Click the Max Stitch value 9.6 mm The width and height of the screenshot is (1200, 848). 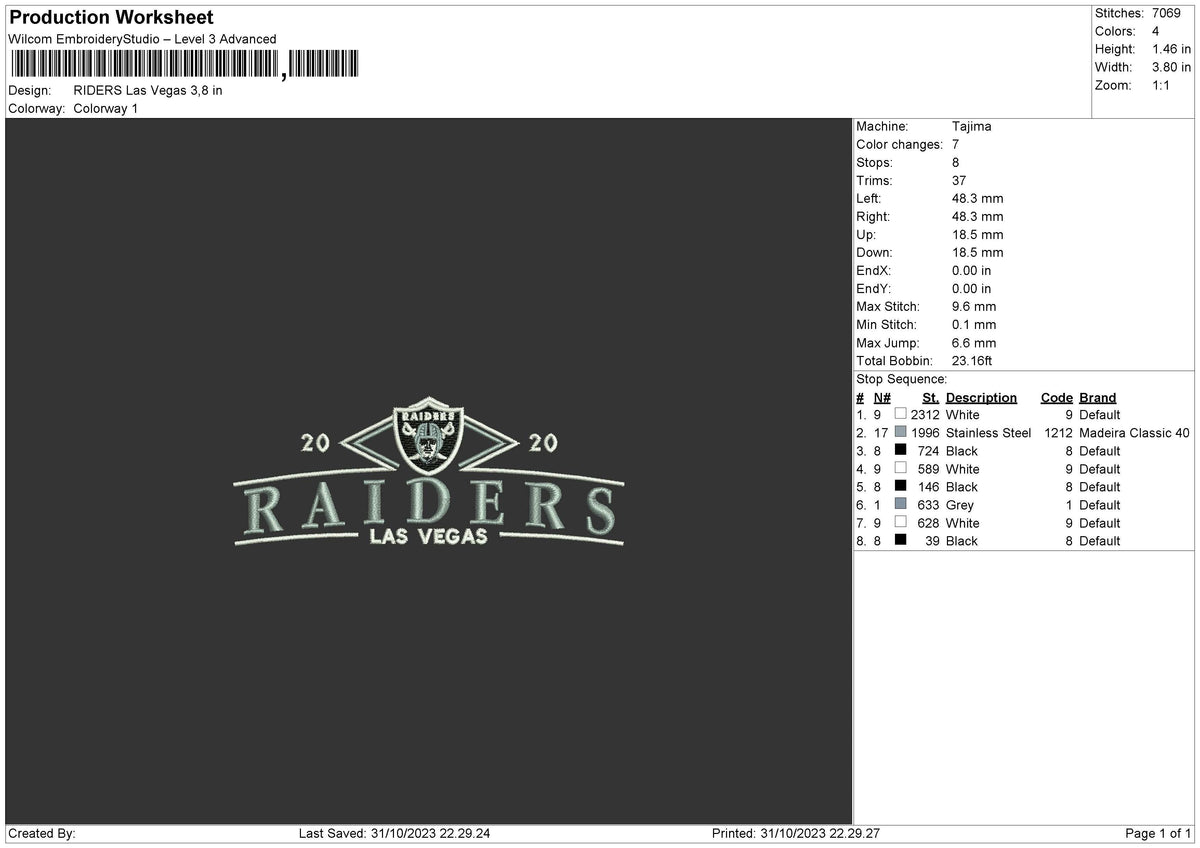click(x=974, y=306)
